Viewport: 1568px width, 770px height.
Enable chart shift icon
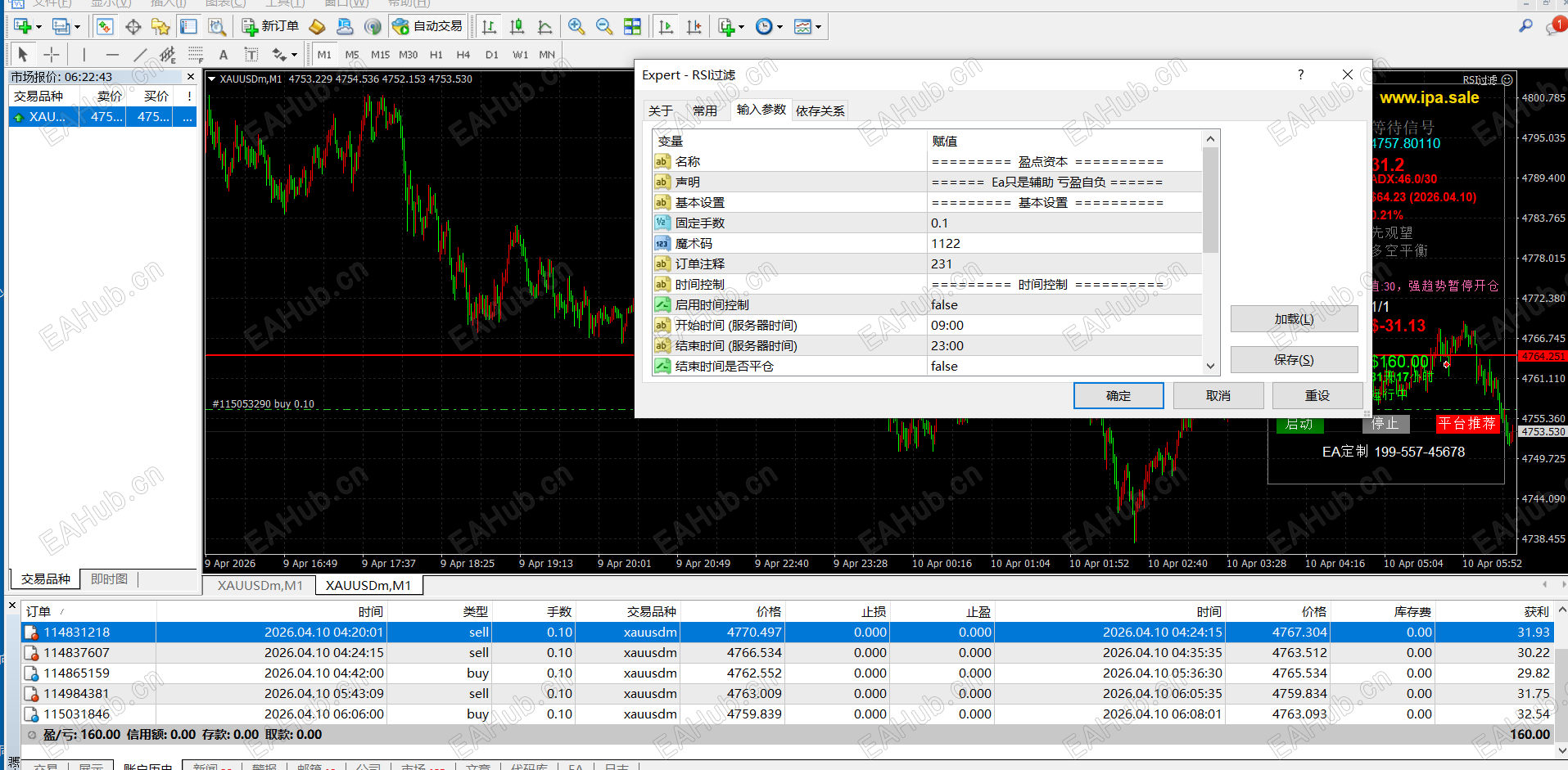694,26
